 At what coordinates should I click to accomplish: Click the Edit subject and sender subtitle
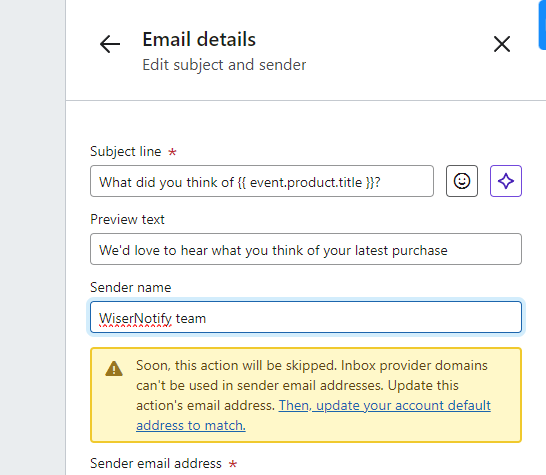(x=224, y=65)
